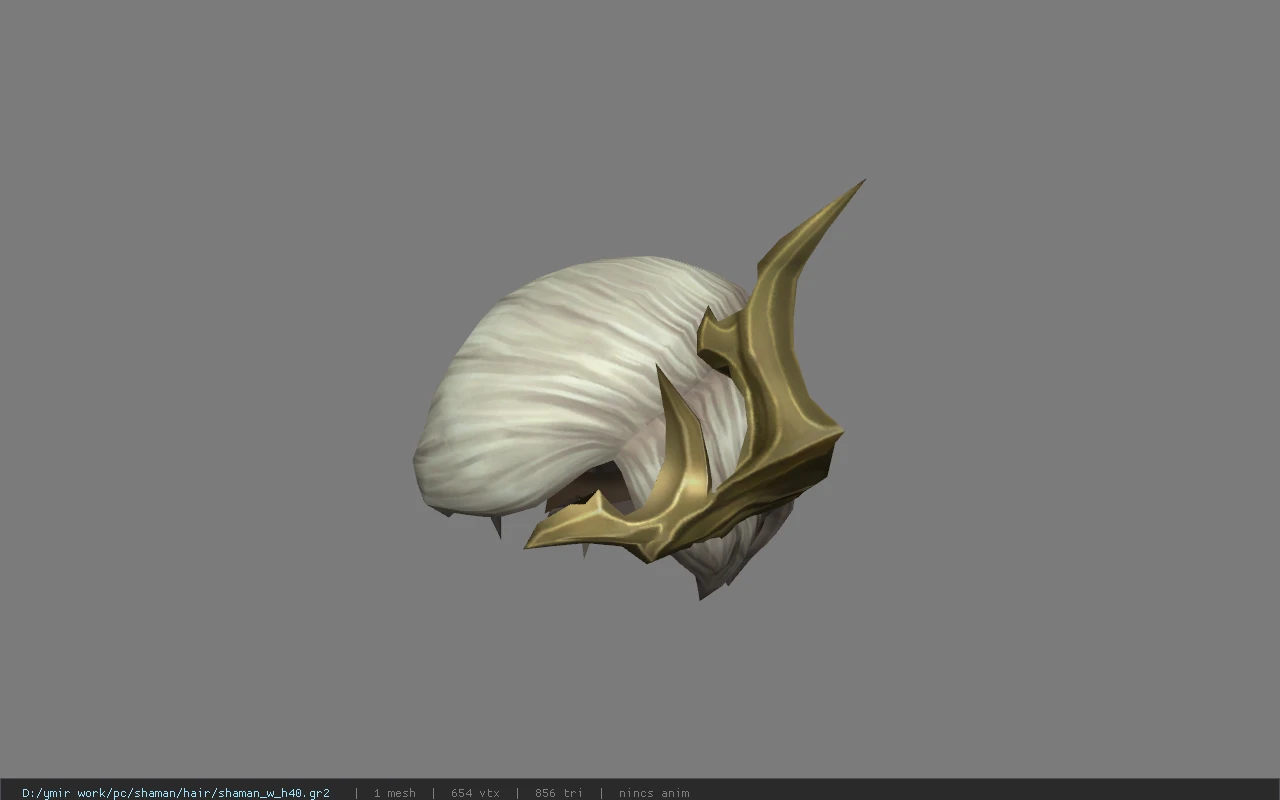This screenshot has height=800, width=1280.
Task: Click the "856 tri" triangle count
Action: click(558, 793)
